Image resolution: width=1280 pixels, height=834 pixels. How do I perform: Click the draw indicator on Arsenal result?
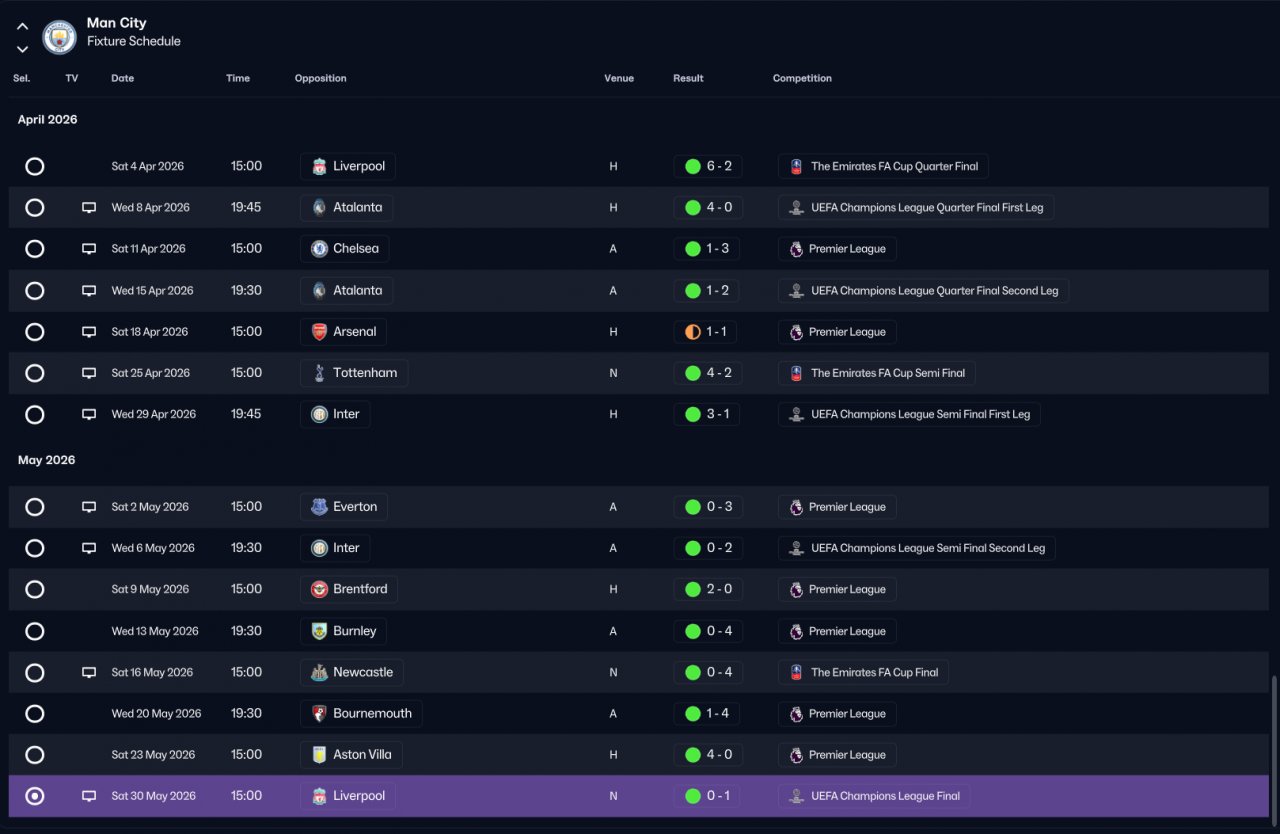(692, 332)
